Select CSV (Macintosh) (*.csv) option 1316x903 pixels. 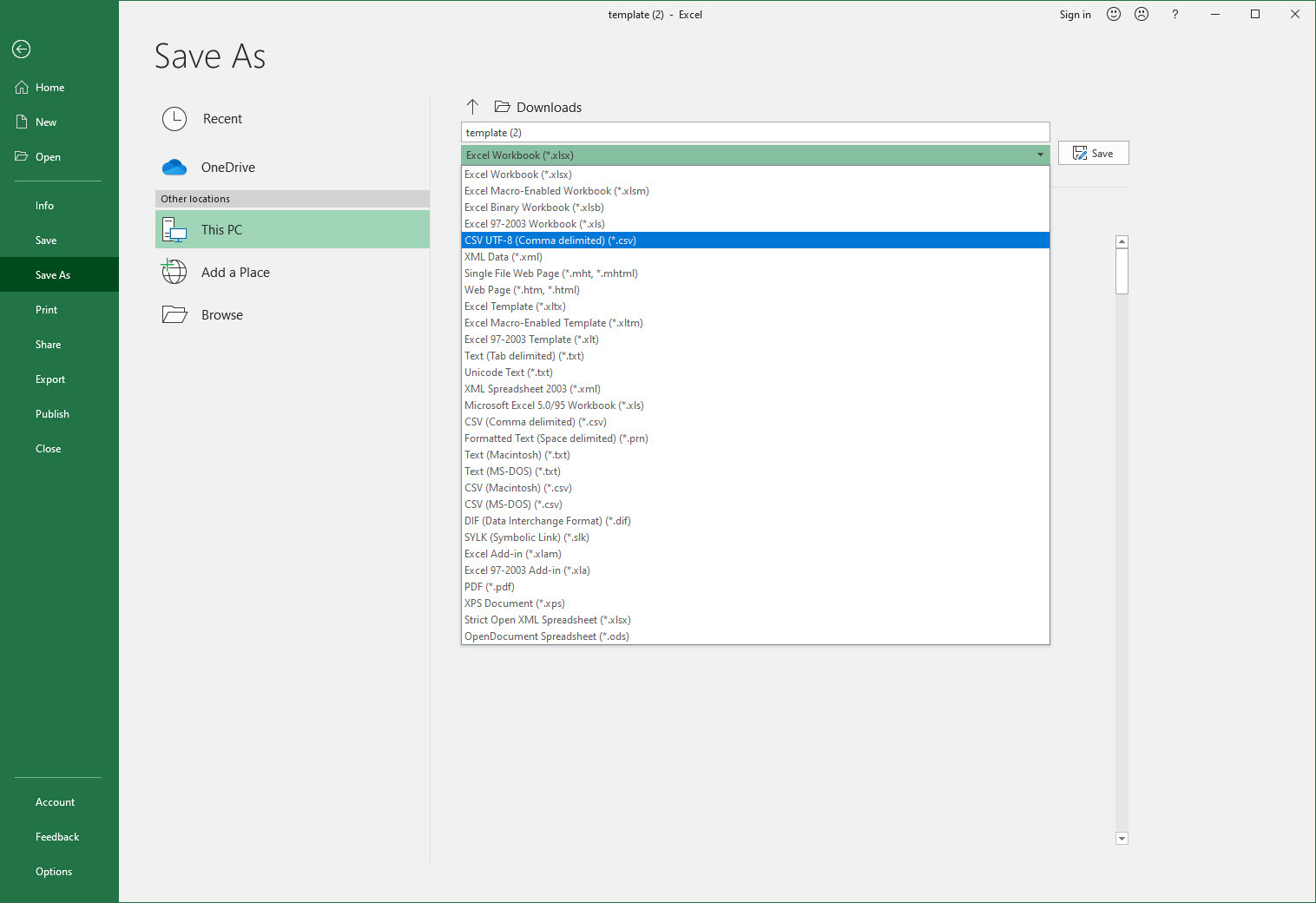(x=755, y=488)
